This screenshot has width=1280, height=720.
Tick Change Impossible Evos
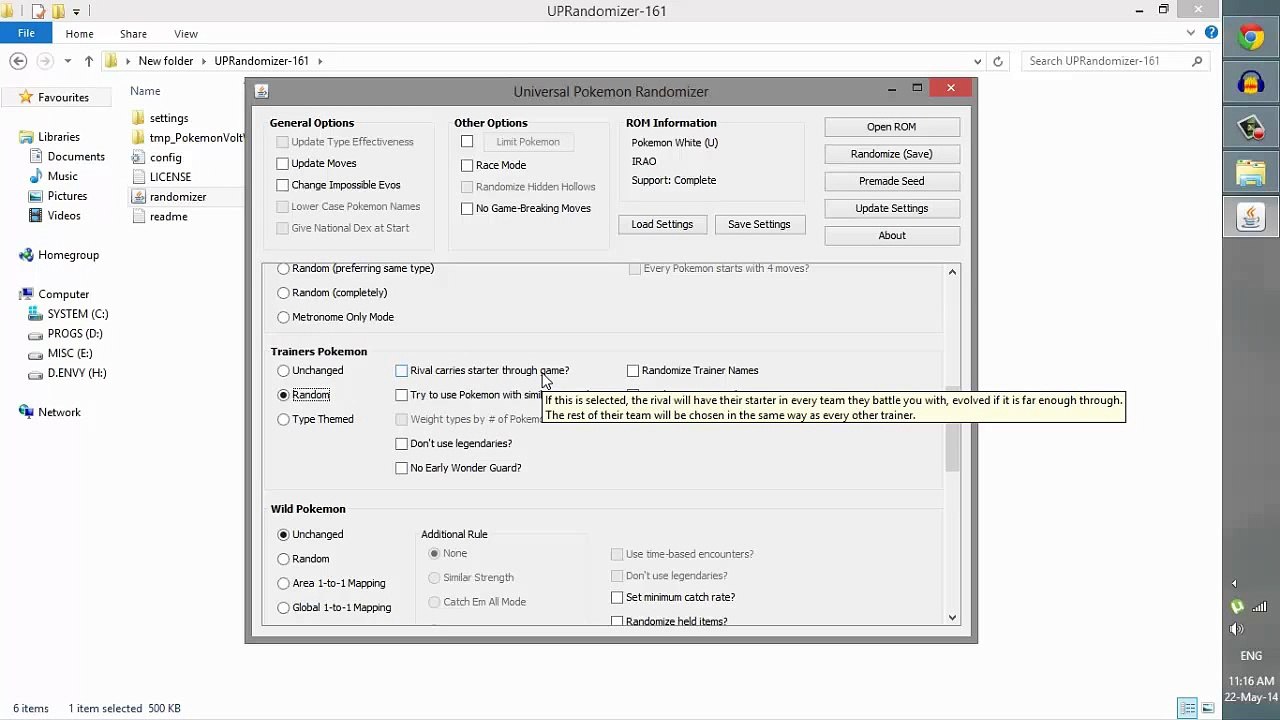pos(283,185)
